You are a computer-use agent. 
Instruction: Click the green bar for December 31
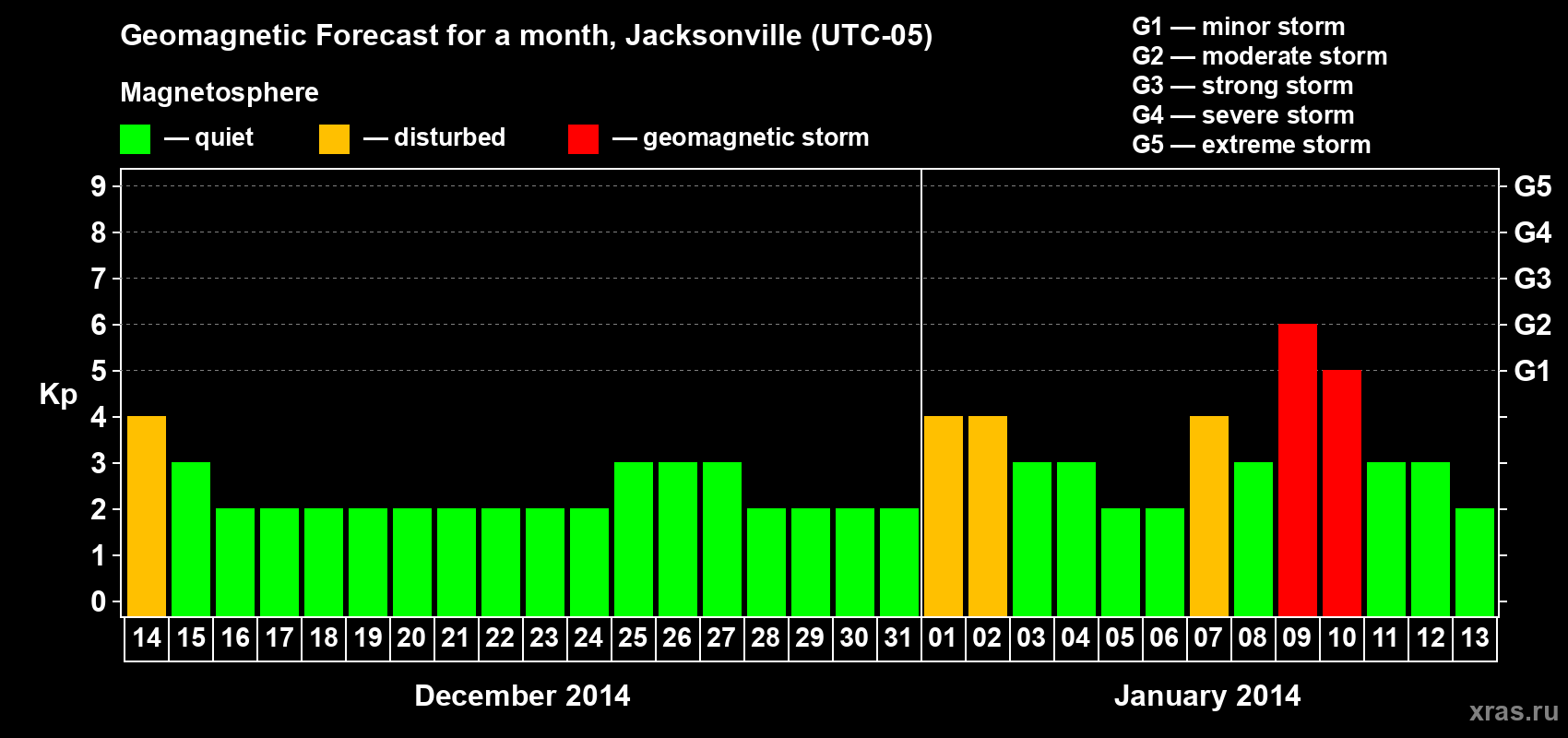click(x=899, y=562)
